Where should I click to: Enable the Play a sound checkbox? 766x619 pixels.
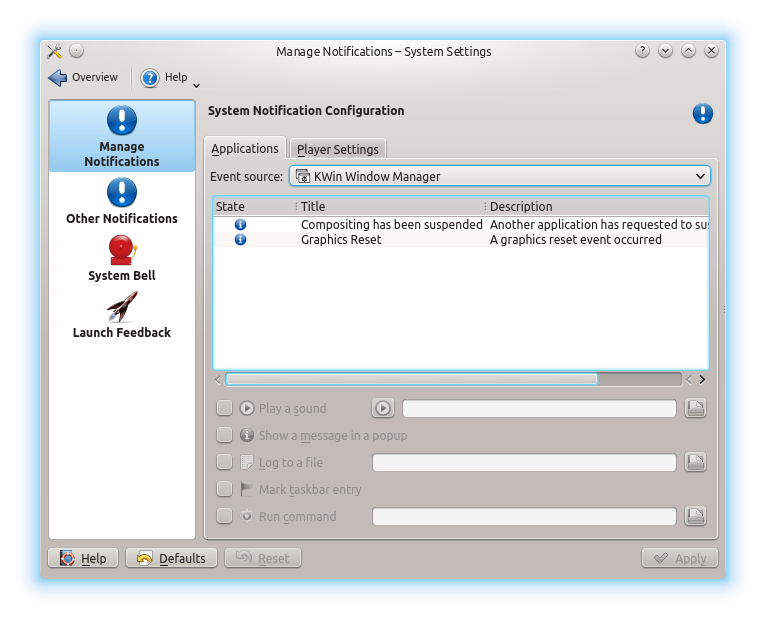225,408
